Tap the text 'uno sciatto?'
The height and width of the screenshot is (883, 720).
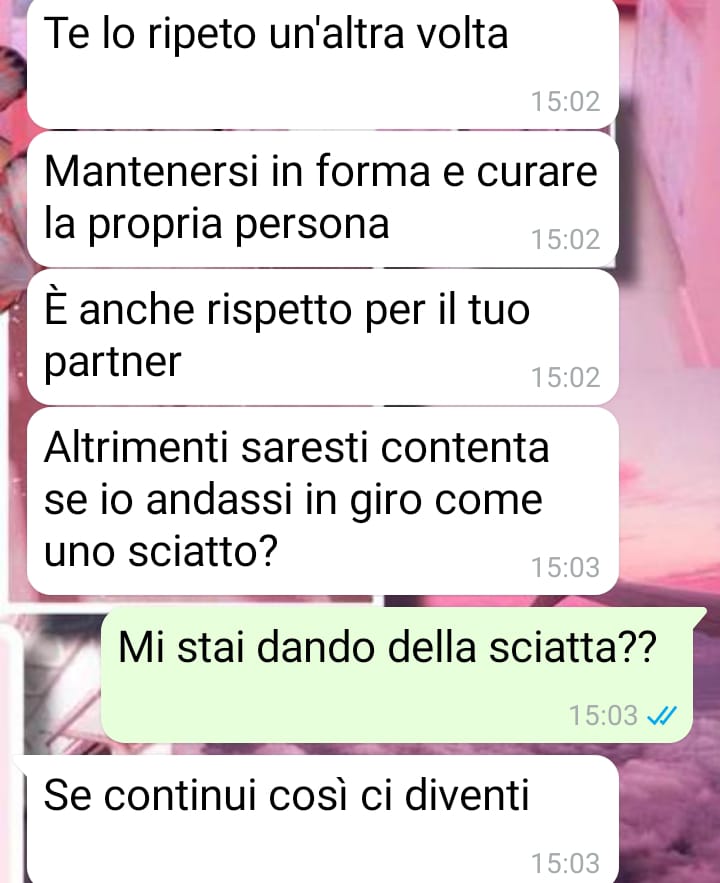tap(161, 550)
